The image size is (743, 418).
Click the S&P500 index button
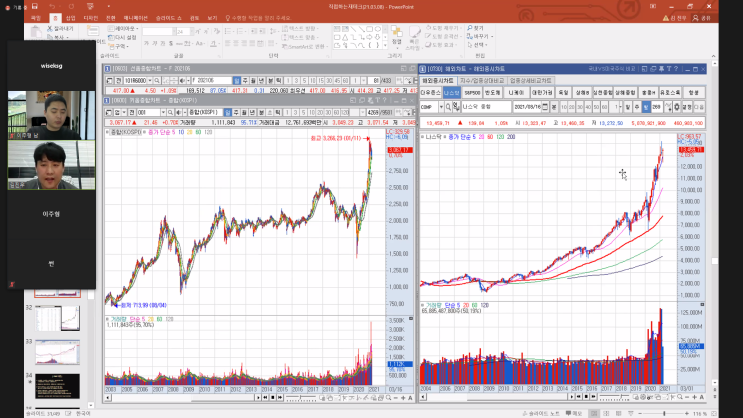(472, 93)
